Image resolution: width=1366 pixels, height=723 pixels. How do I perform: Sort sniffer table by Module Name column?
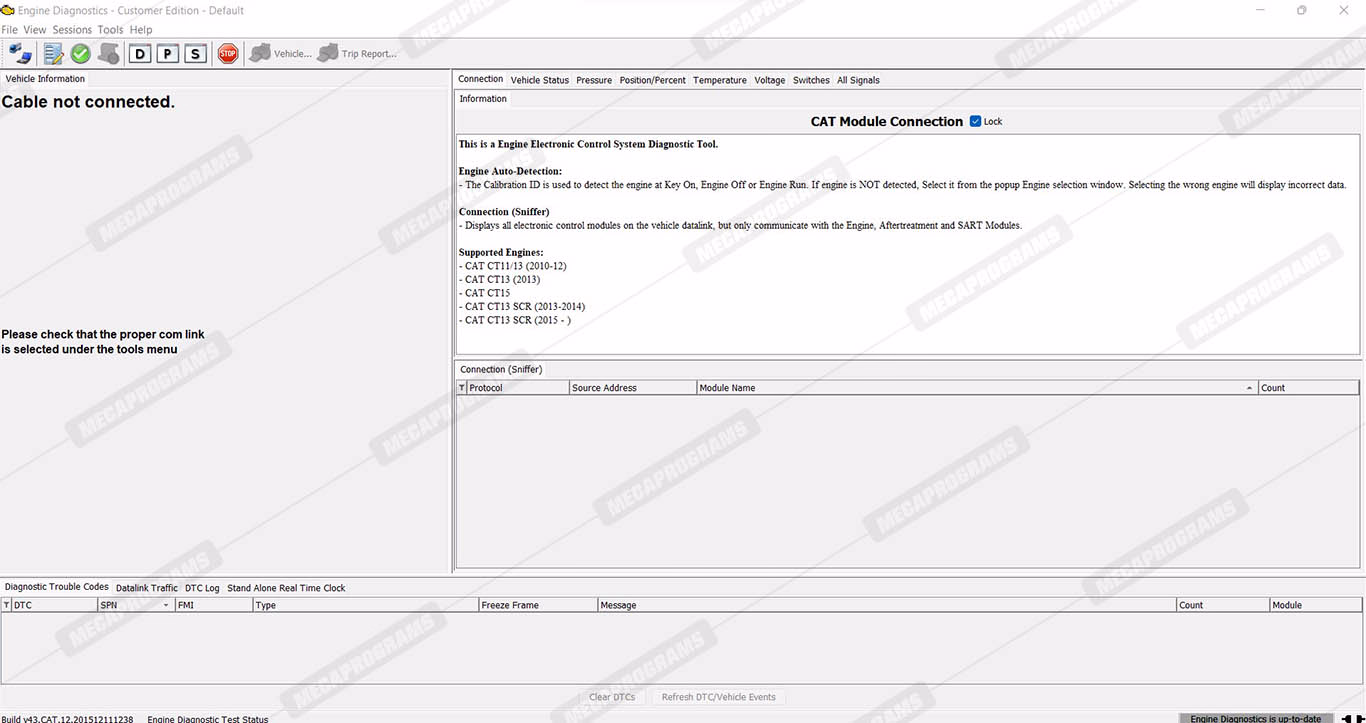(x=977, y=388)
